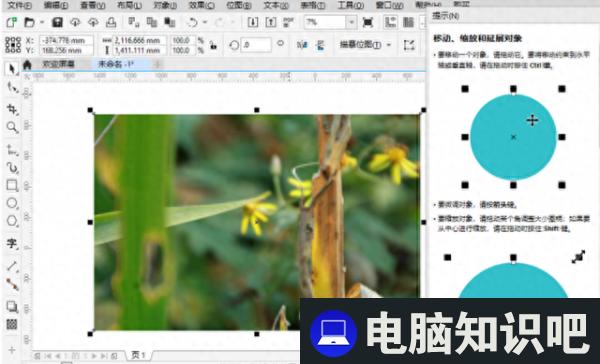Select the Pick tool
Viewport: 600px width, 364px height.
pyautogui.click(x=12, y=69)
